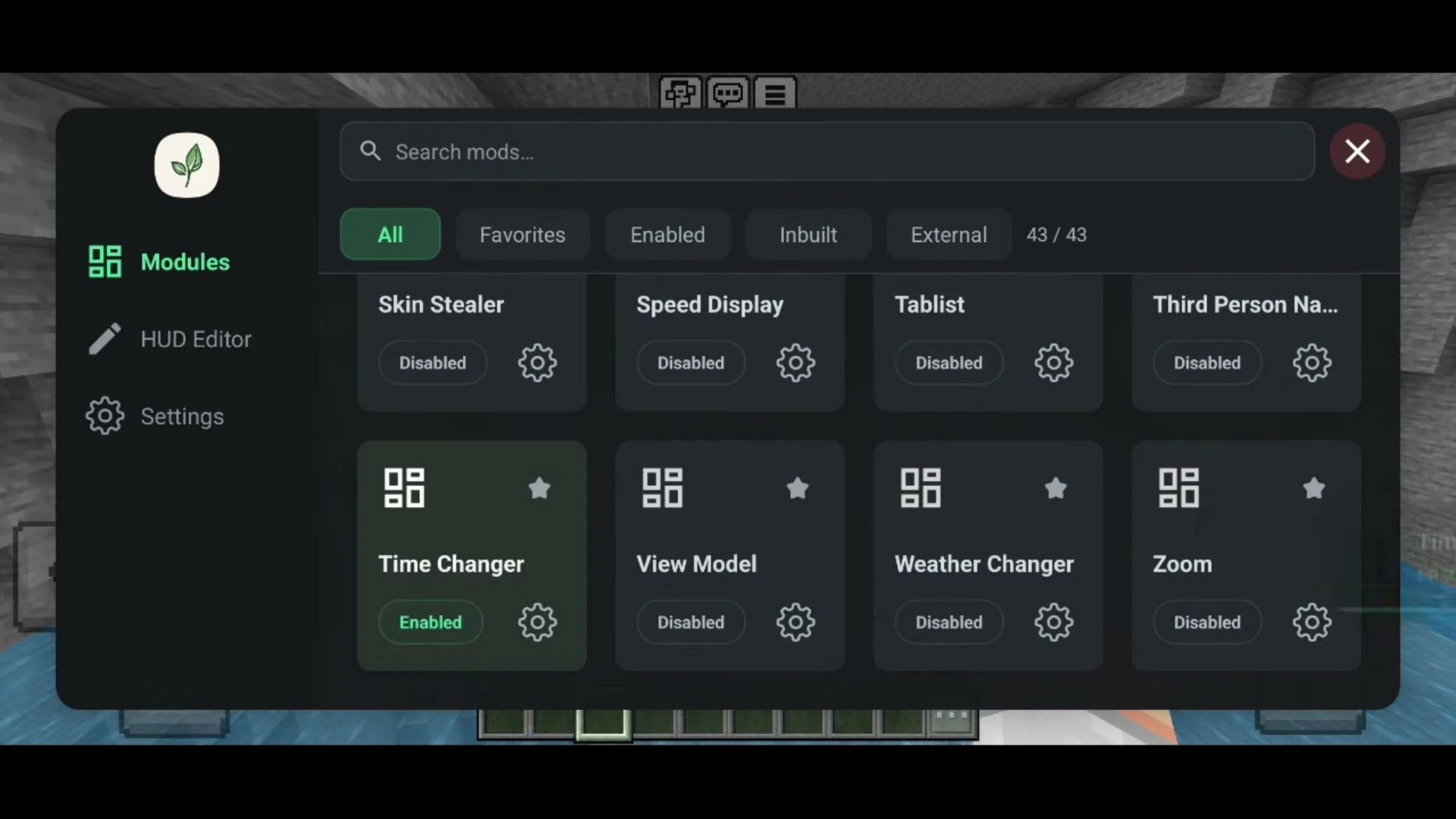Click the Weather Changer module grid icon
Screen dimensions: 1456x819
click(921, 488)
